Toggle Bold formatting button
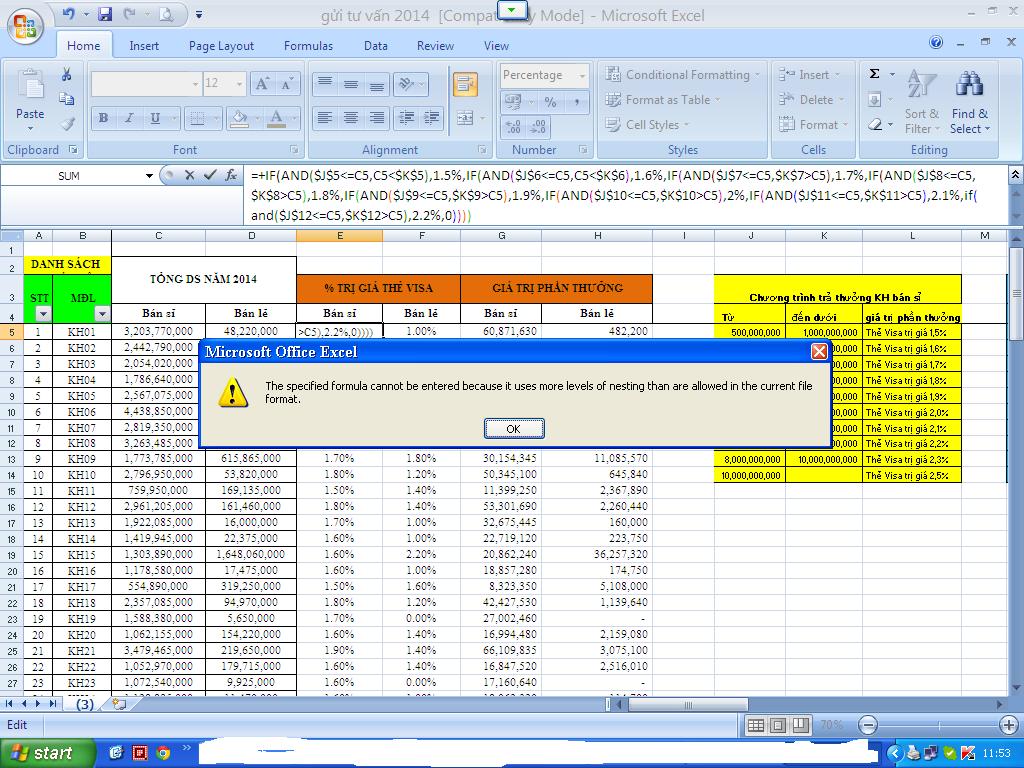1024x768 pixels. coord(103,118)
